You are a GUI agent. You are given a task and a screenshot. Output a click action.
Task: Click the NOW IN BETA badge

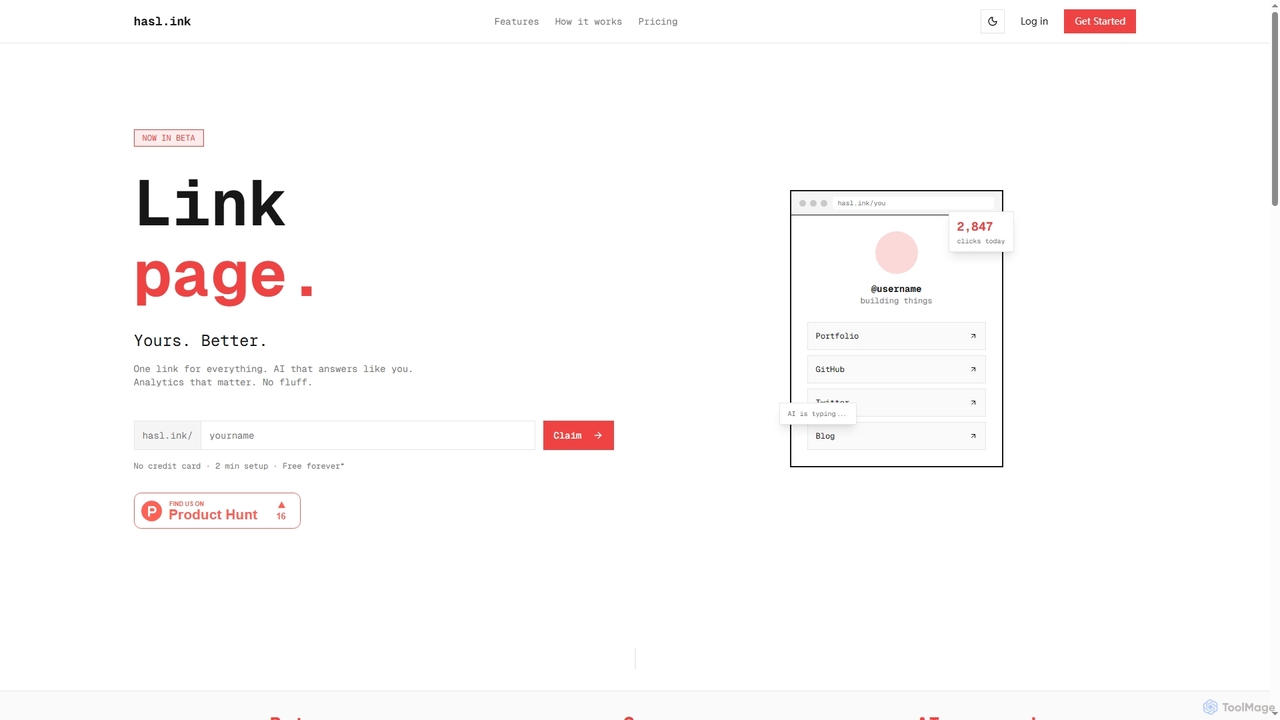(169, 138)
